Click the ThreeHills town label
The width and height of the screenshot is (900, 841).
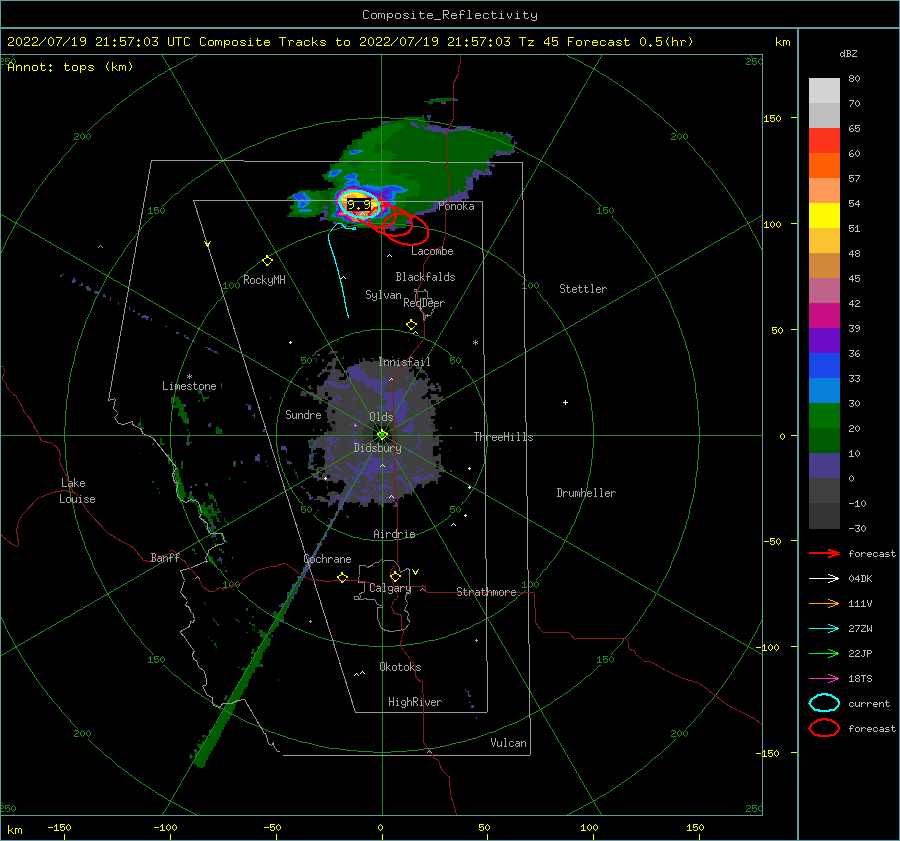click(503, 437)
